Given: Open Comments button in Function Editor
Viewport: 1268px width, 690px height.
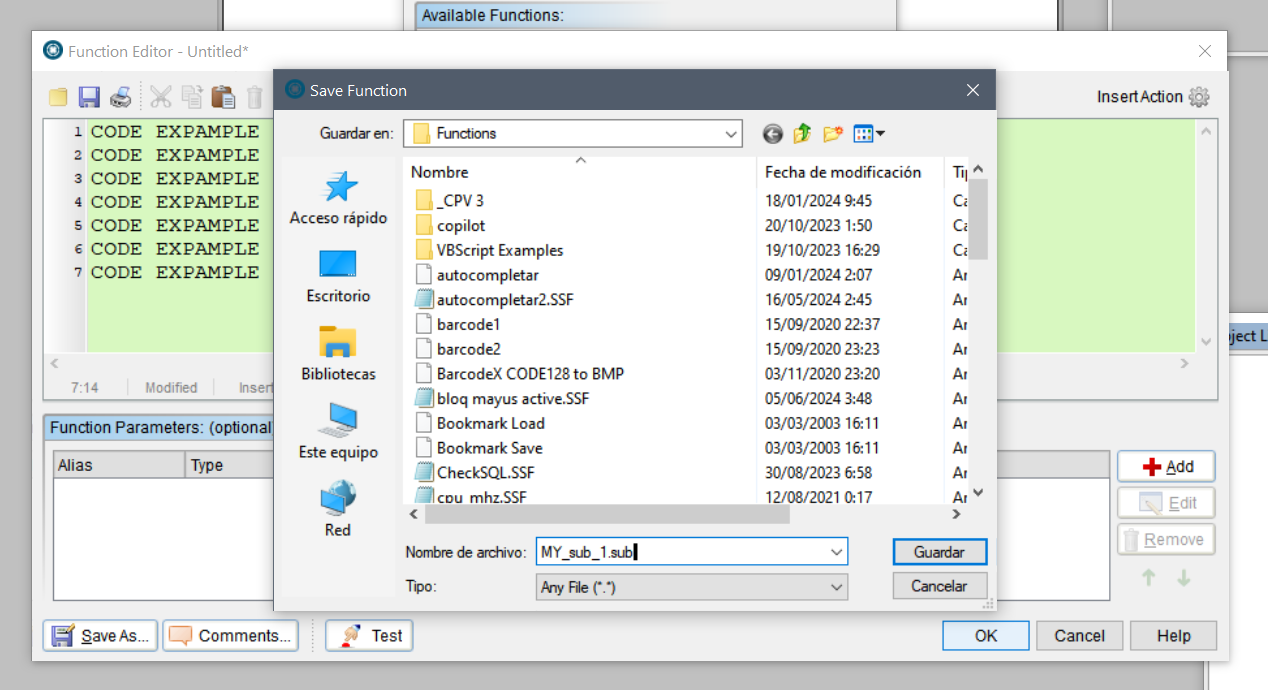Looking at the screenshot, I should click(x=230, y=635).
